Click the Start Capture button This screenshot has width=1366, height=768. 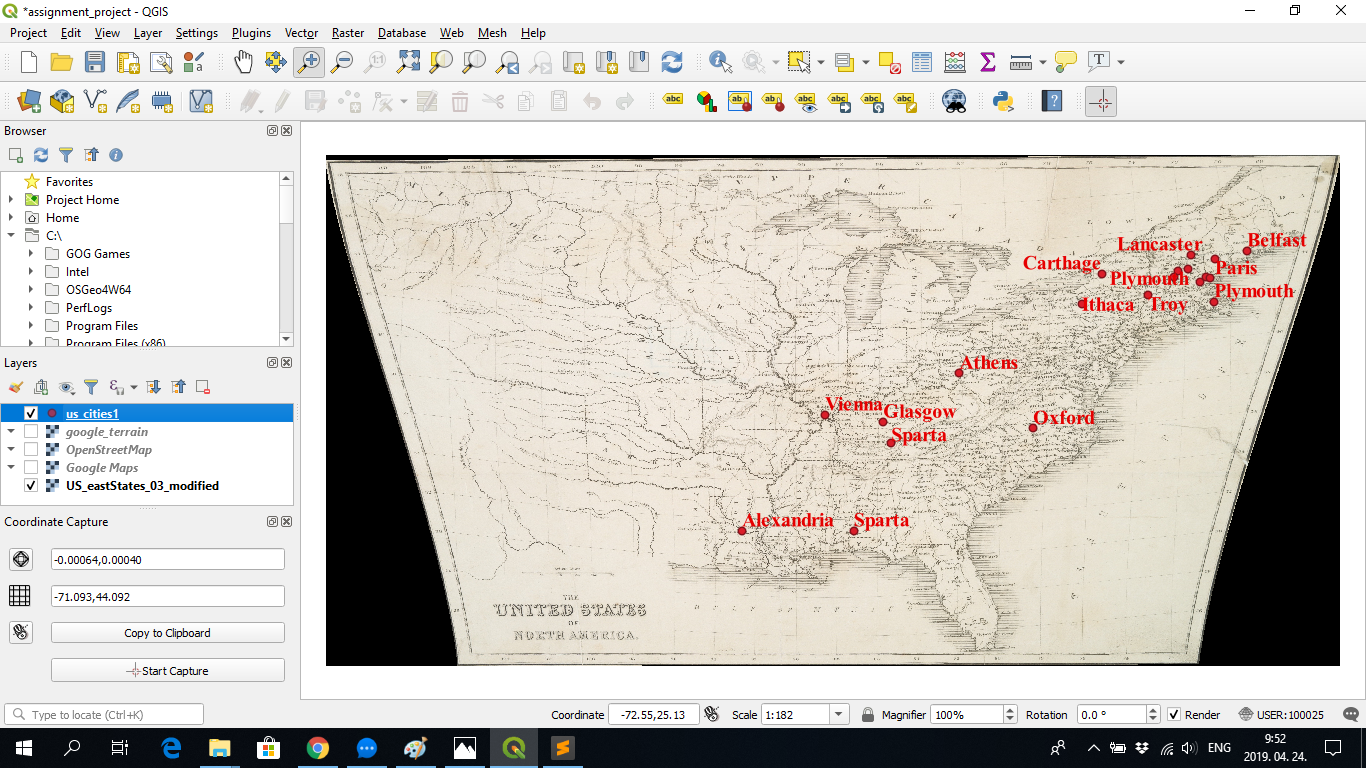tap(168, 671)
